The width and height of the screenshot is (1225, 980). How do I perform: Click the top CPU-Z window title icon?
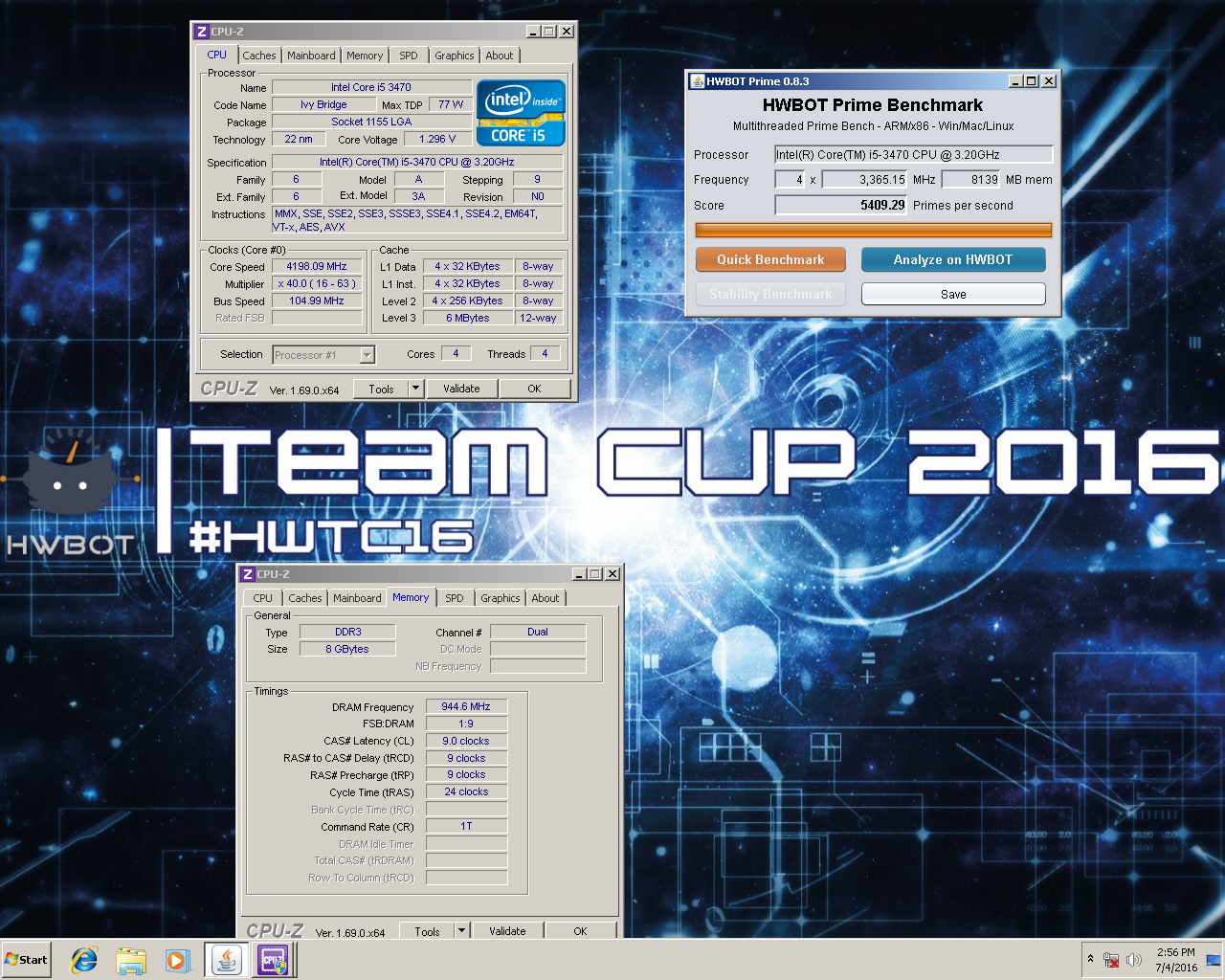[x=201, y=32]
